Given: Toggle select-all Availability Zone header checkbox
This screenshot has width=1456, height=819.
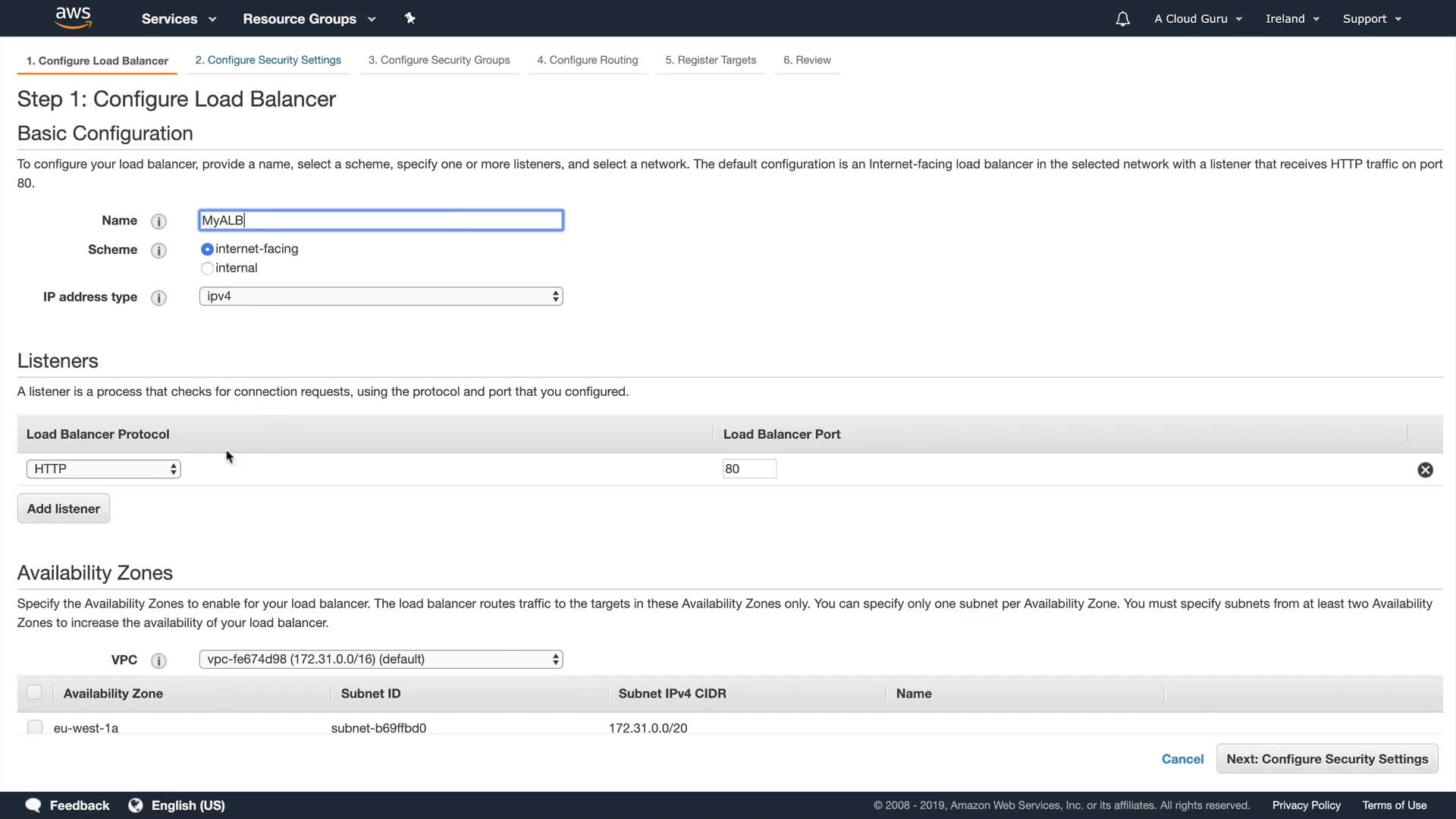Looking at the screenshot, I should tap(34, 692).
